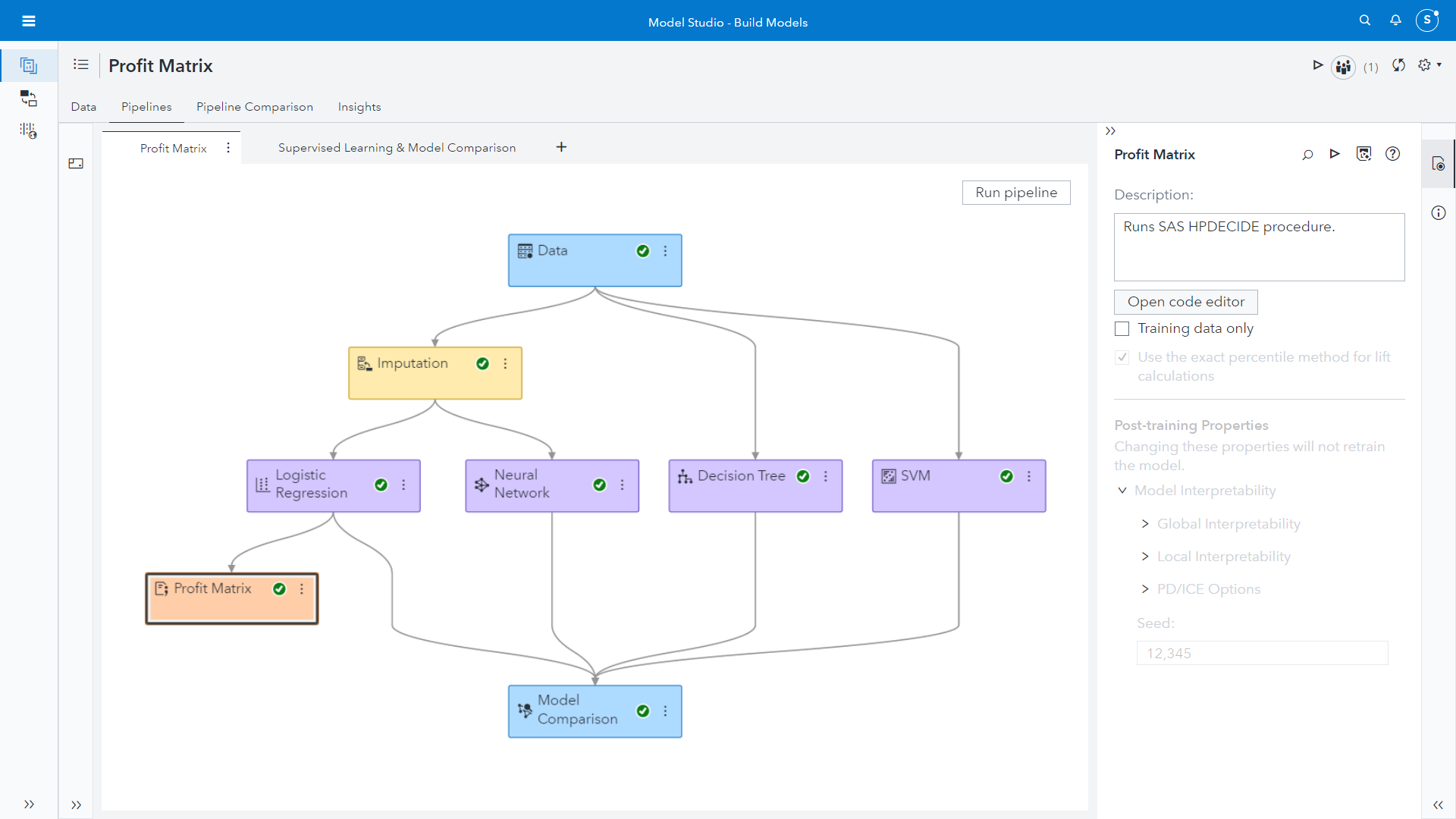Open help via the question mark icon
Screen dimensions: 1456x819
[x=1393, y=154]
